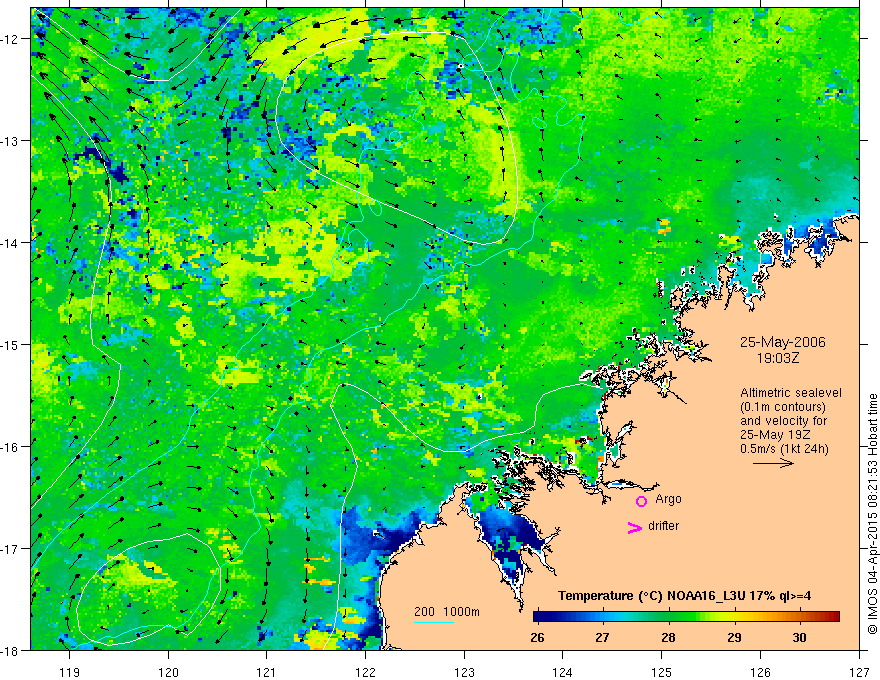Click the color bar label '28'
The image size is (880, 680).
668,637
